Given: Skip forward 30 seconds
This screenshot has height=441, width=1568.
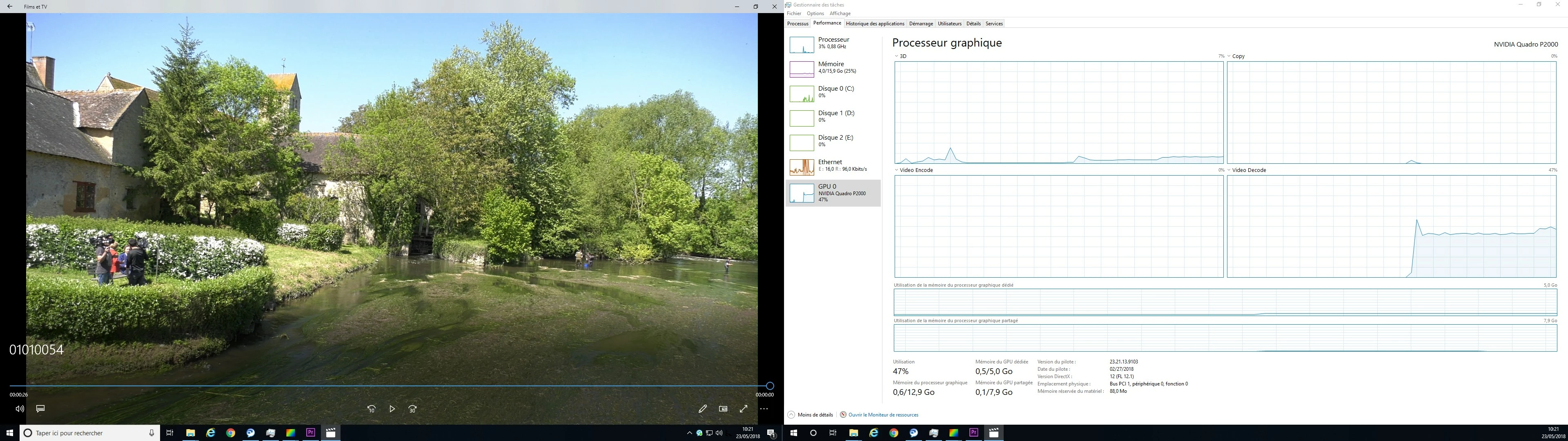Looking at the screenshot, I should tap(413, 409).
